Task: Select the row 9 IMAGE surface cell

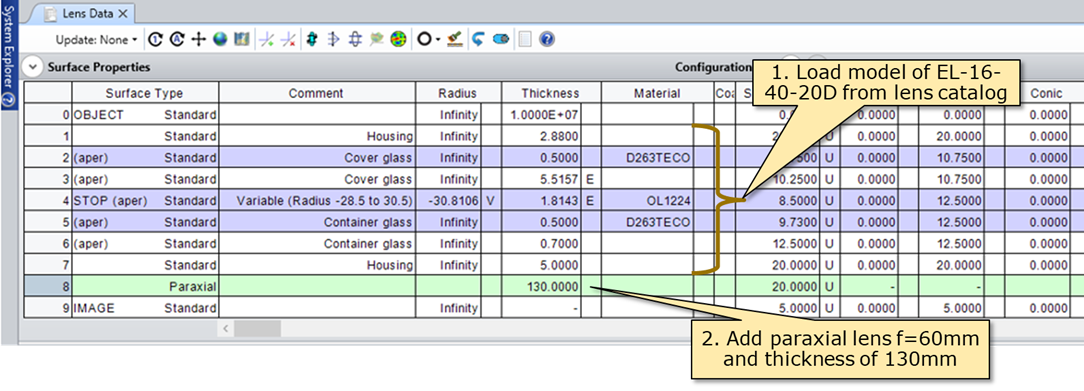Action: (x=144, y=307)
